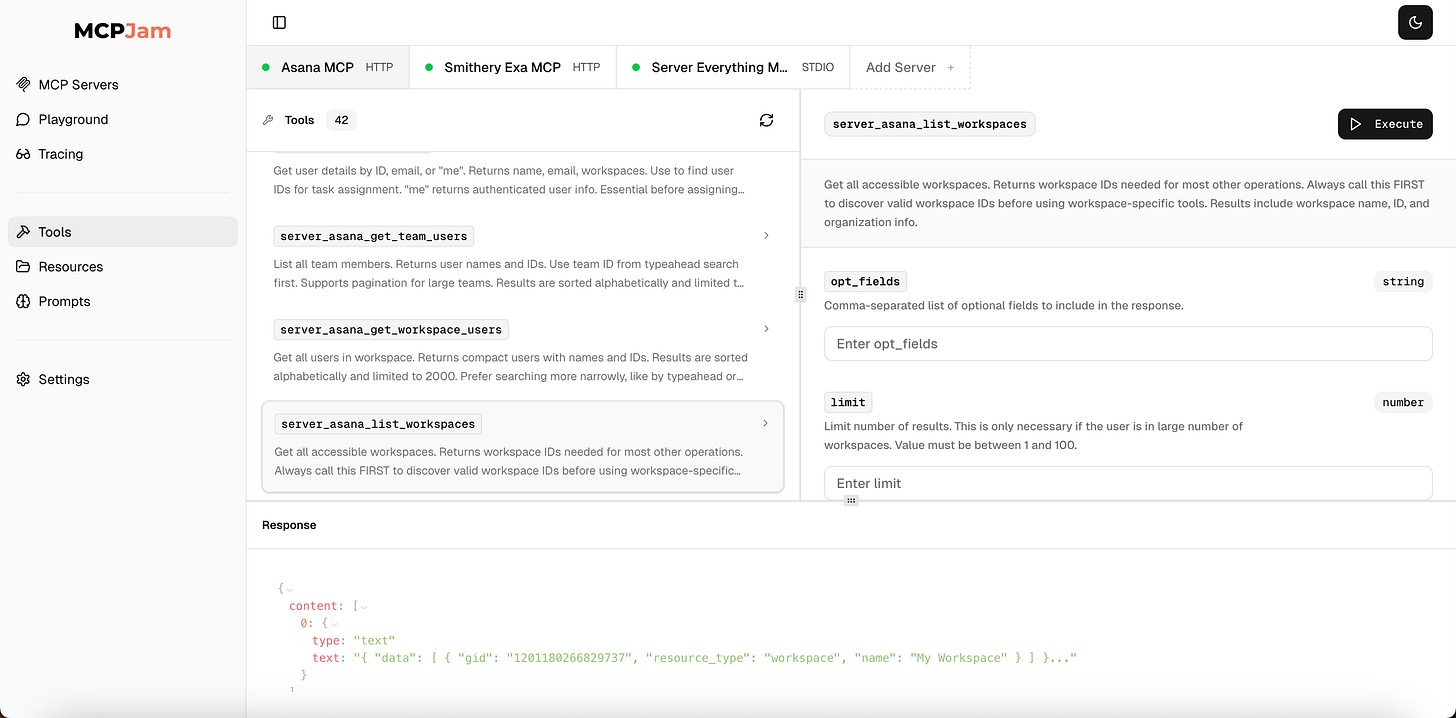1456x718 pixels.
Task: Select server_asana_get_workspace_users tool
Action: coord(523,352)
